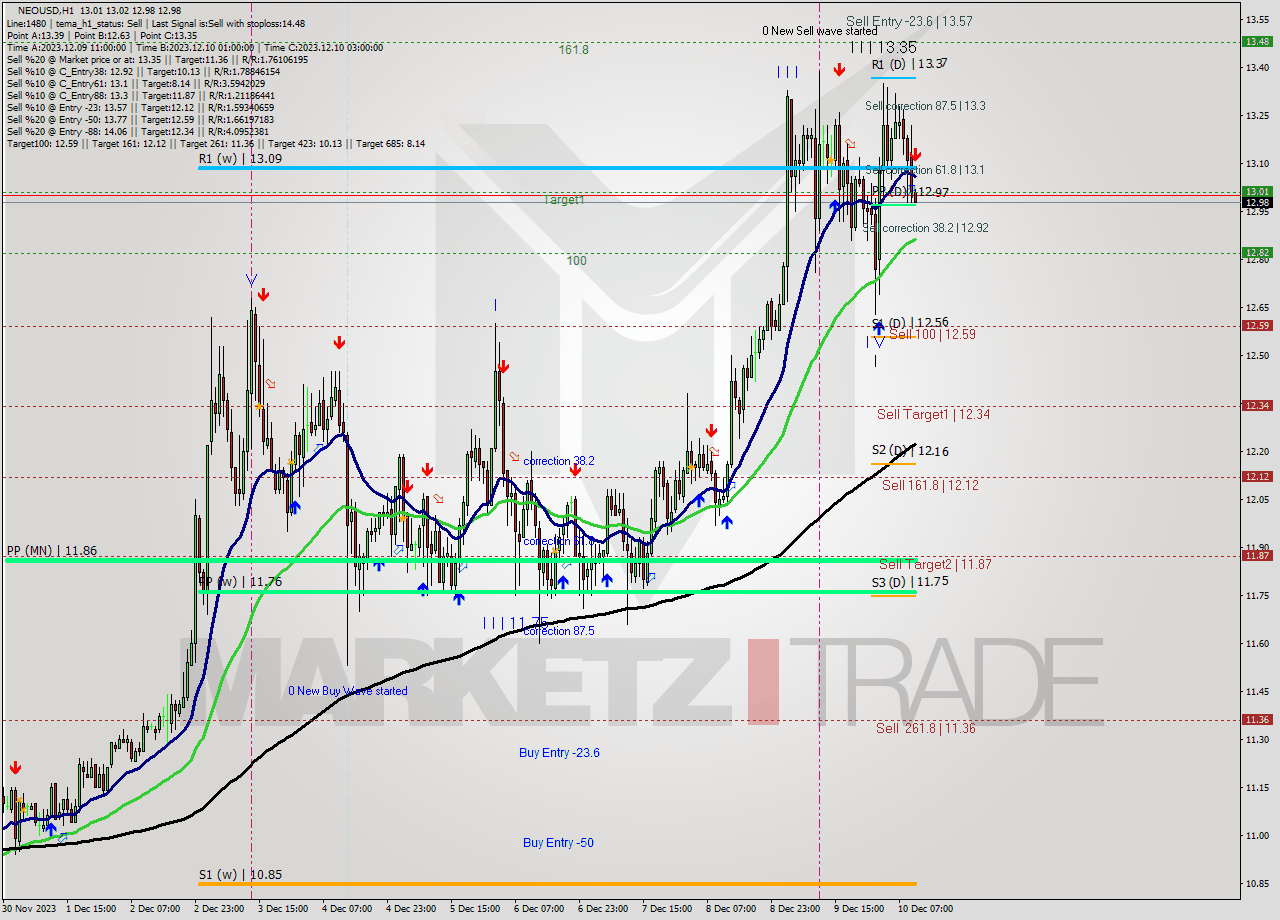Image resolution: width=1280 pixels, height=920 pixels.
Task: Click the green 13.48 price tag on axis
Action: tap(1257, 41)
